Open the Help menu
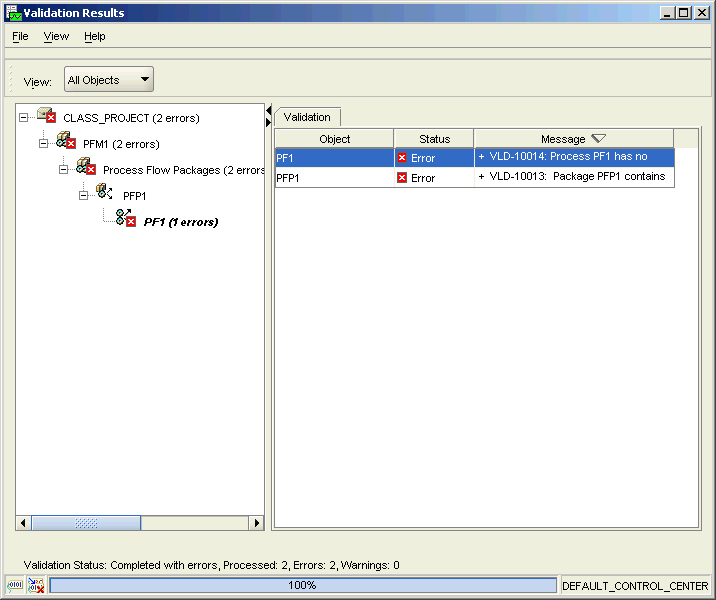This screenshot has height=600, width=716. [x=94, y=36]
